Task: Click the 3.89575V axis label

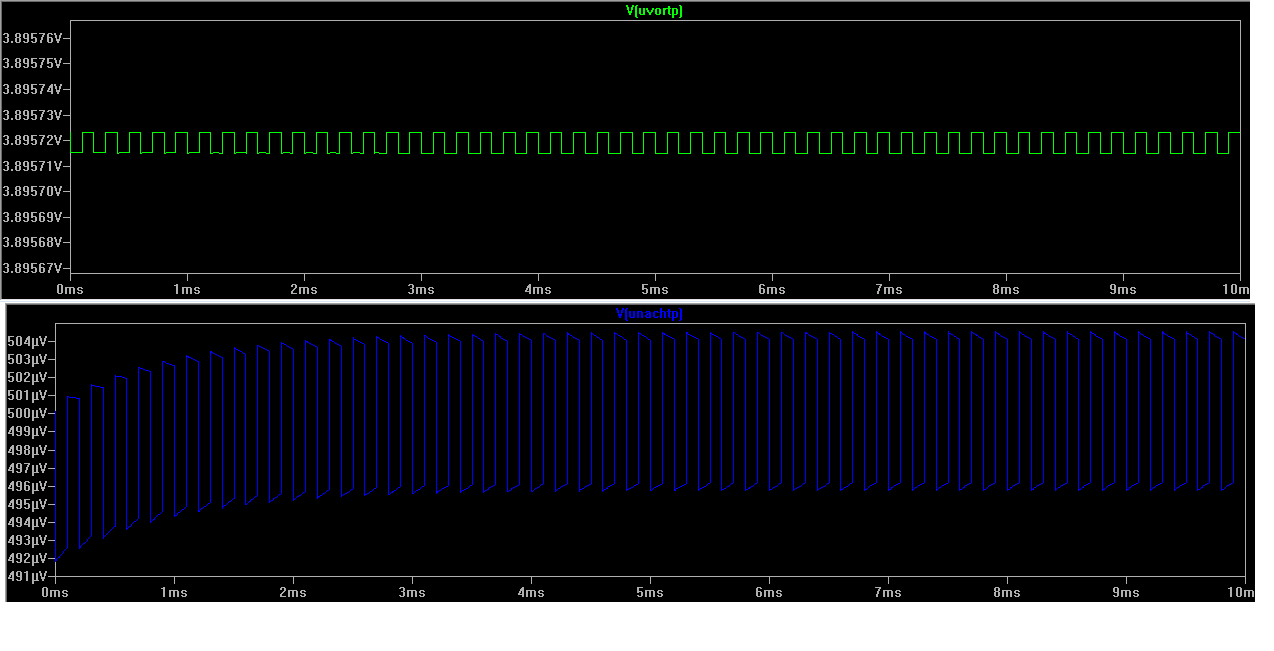Action: click(33, 63)
